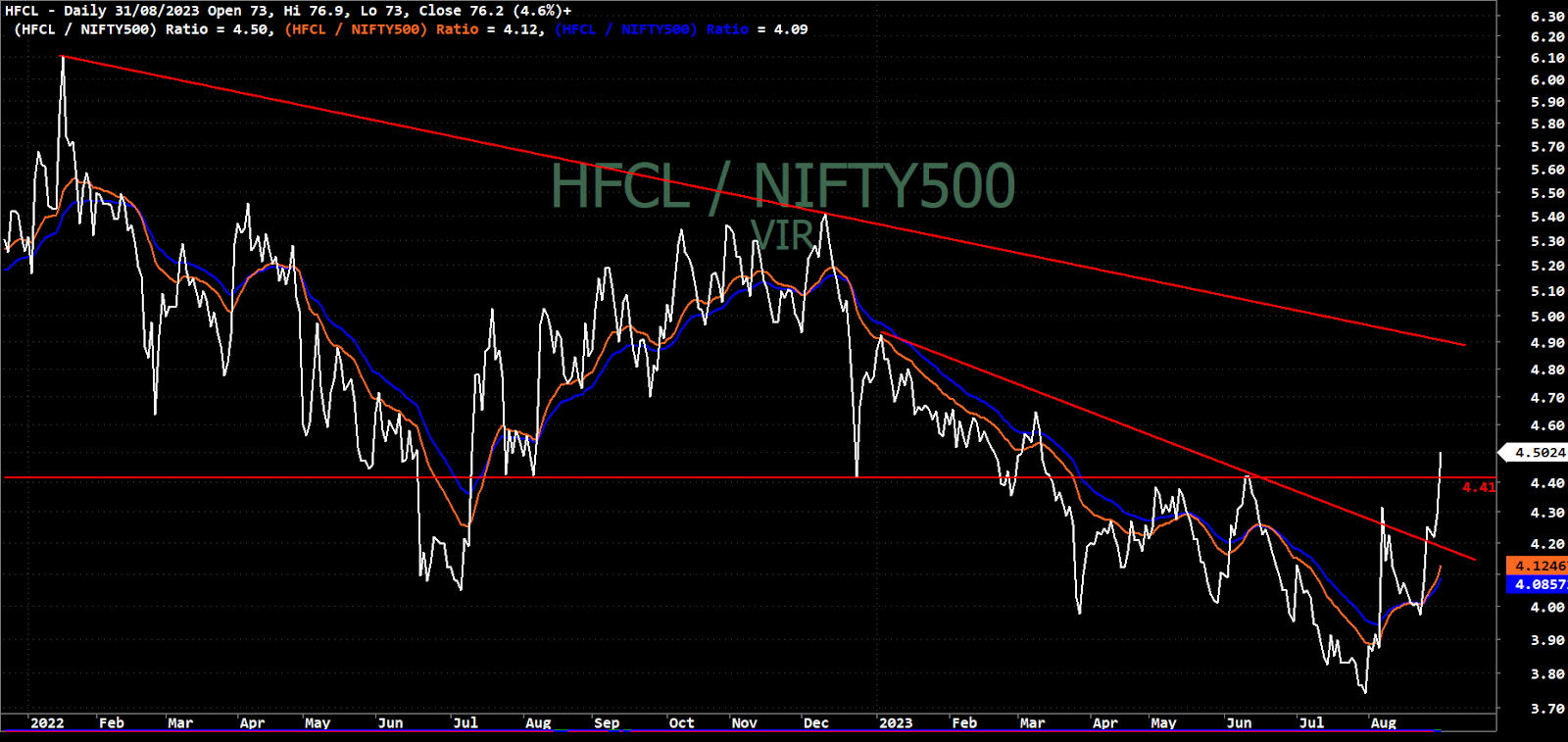Click the 5.80 value on price axis
The height and width of the screenshot is (742, 1568).
pyautogui.click(x=1547, y=124)
